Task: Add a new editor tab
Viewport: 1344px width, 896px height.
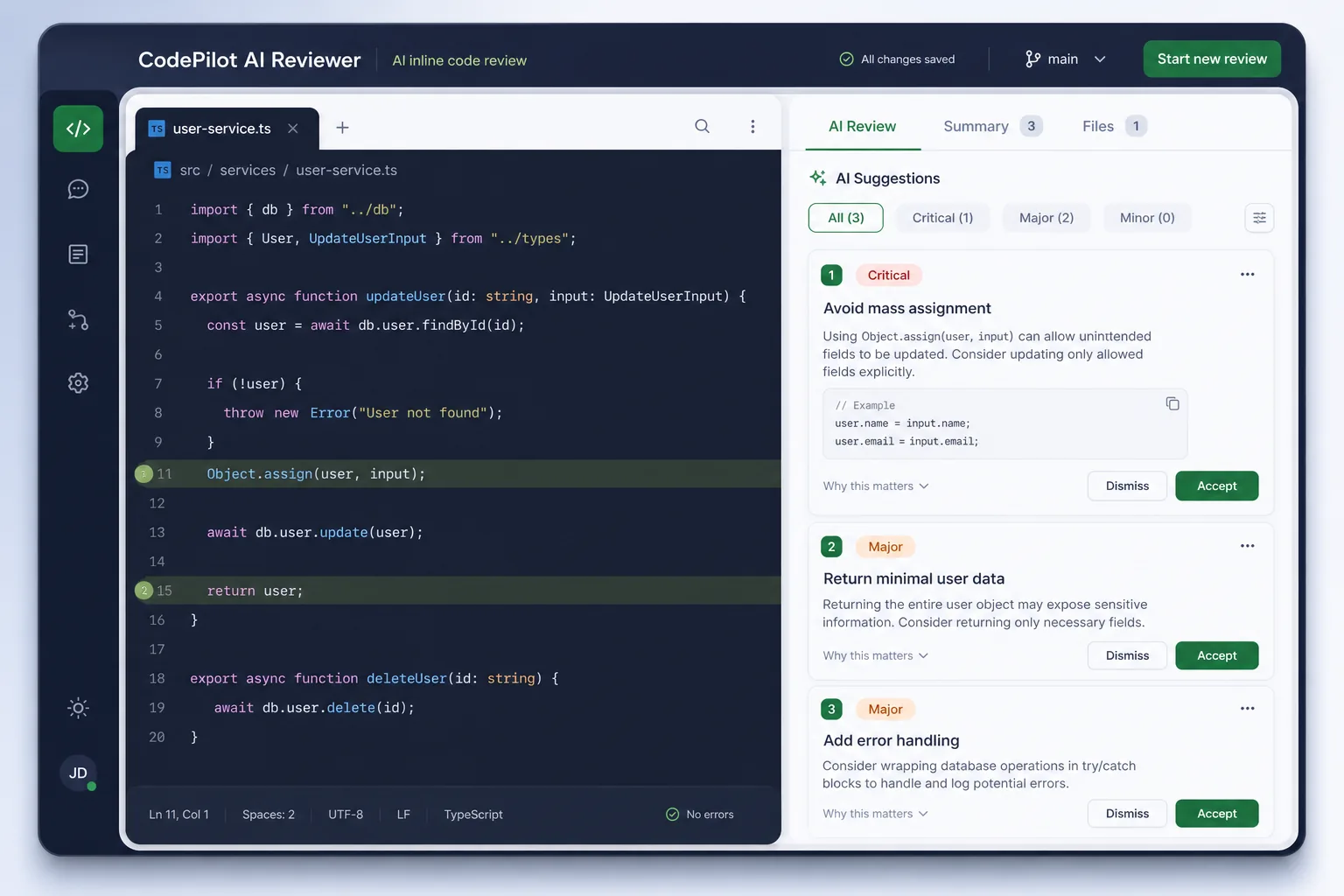Action: [x=342, y=128]
